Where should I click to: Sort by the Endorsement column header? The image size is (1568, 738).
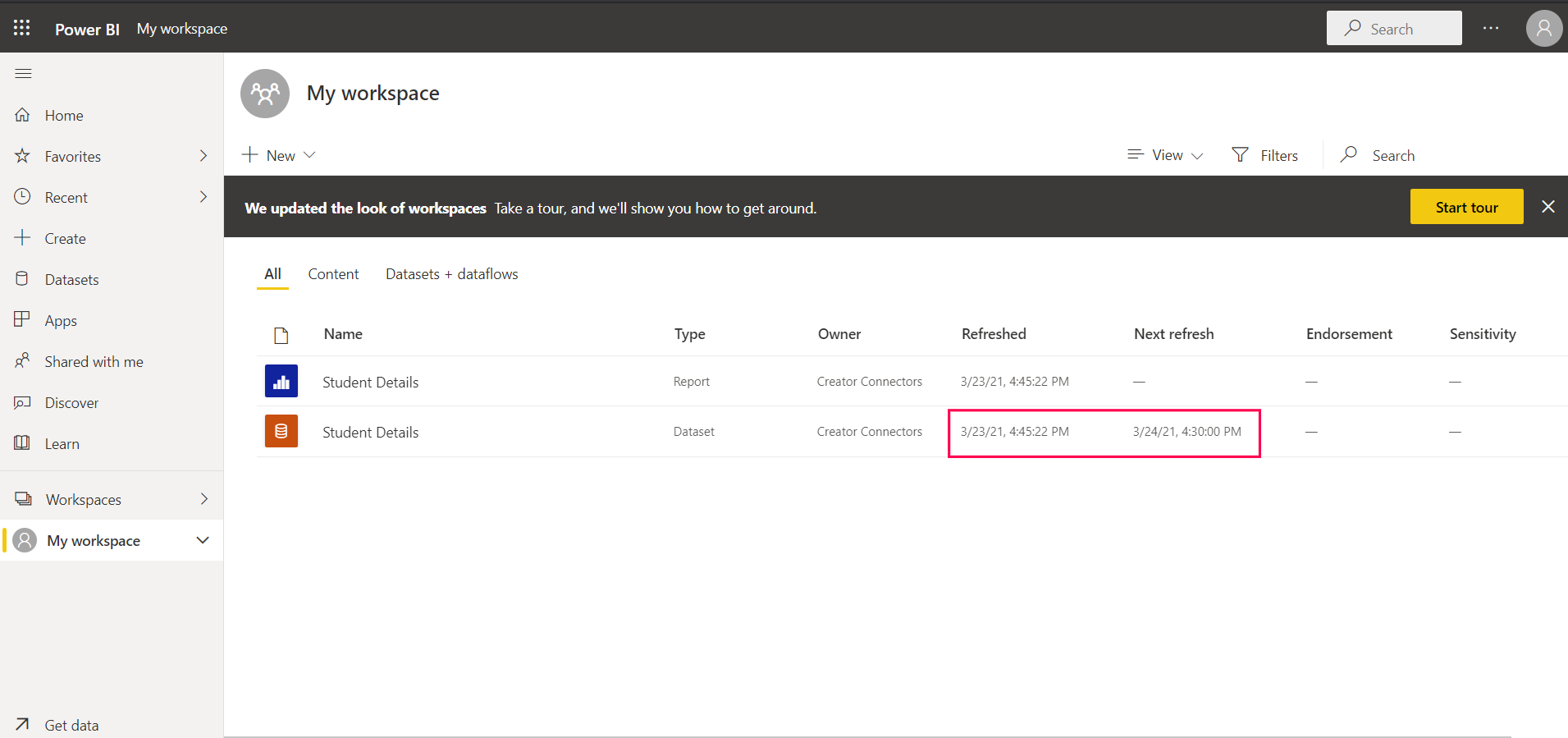(1349, 334)
